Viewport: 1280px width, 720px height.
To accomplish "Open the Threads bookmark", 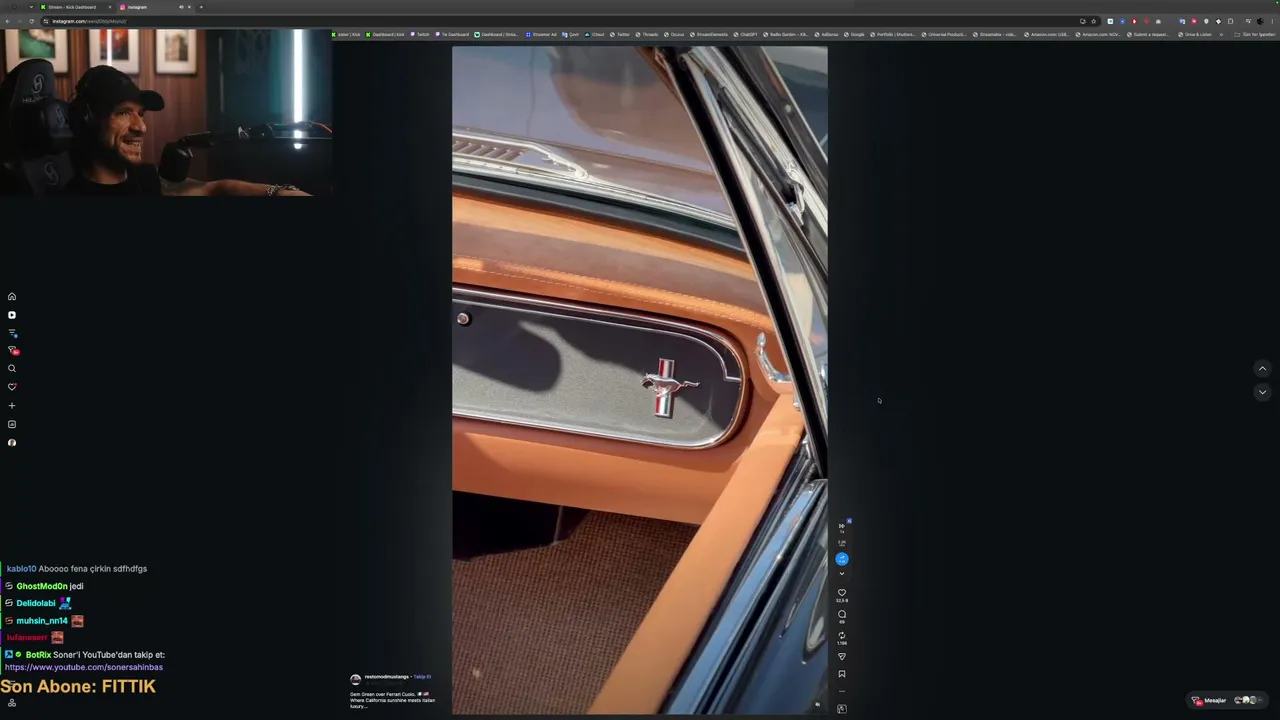I will 649,35.
